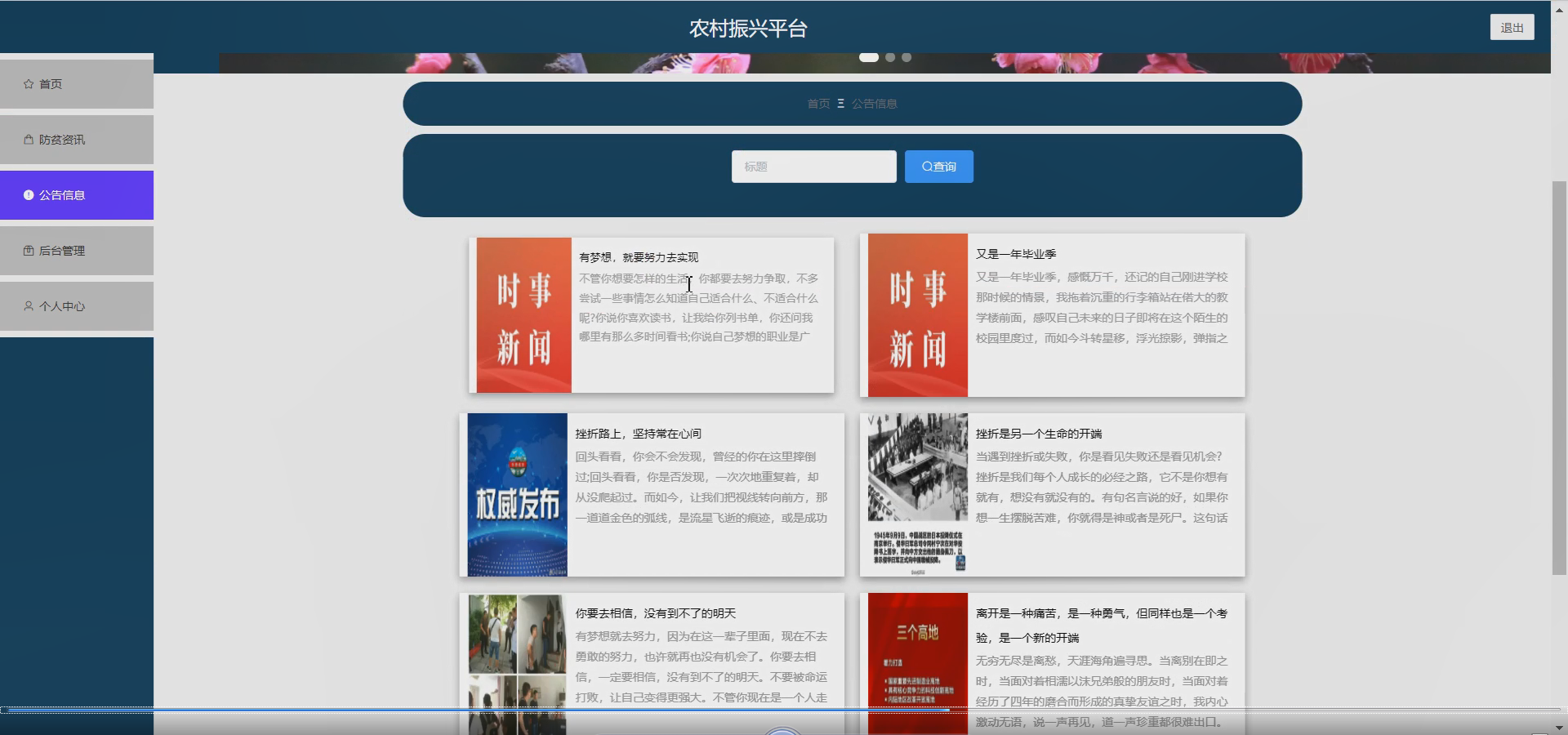Select the third carousel indicator dot

906,57
